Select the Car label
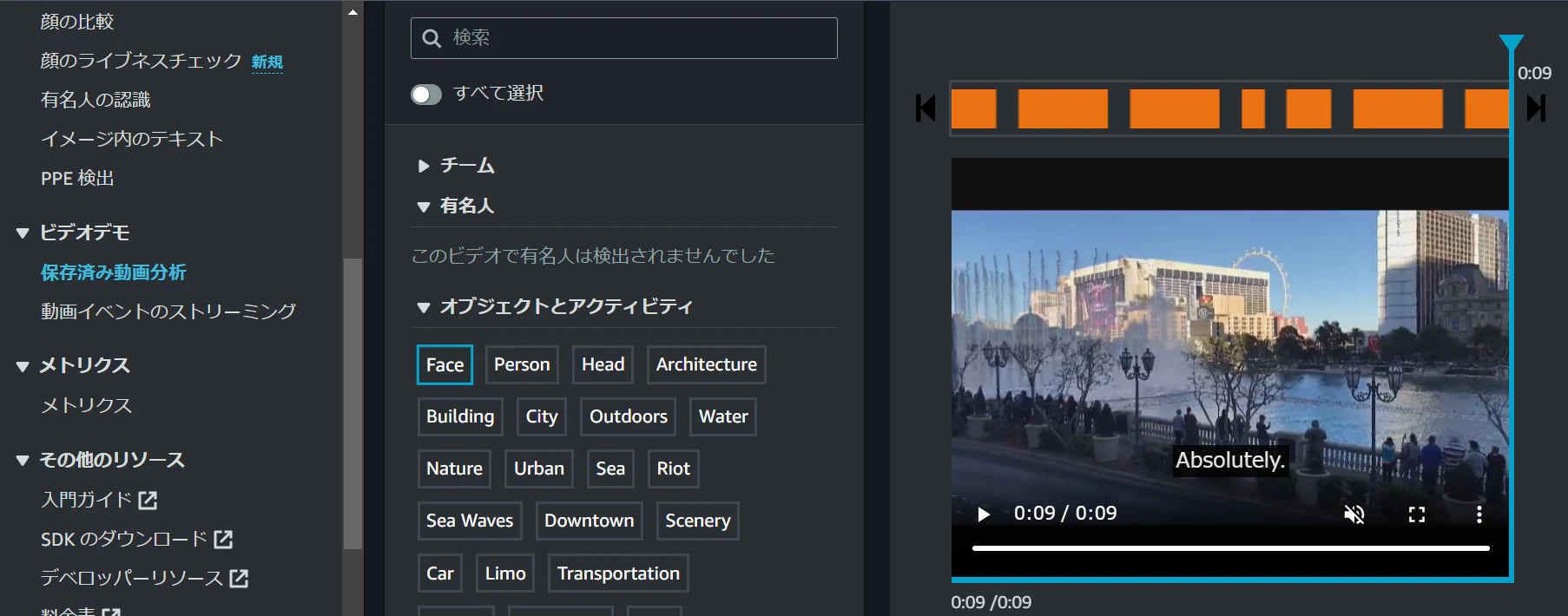 (439, 573)
